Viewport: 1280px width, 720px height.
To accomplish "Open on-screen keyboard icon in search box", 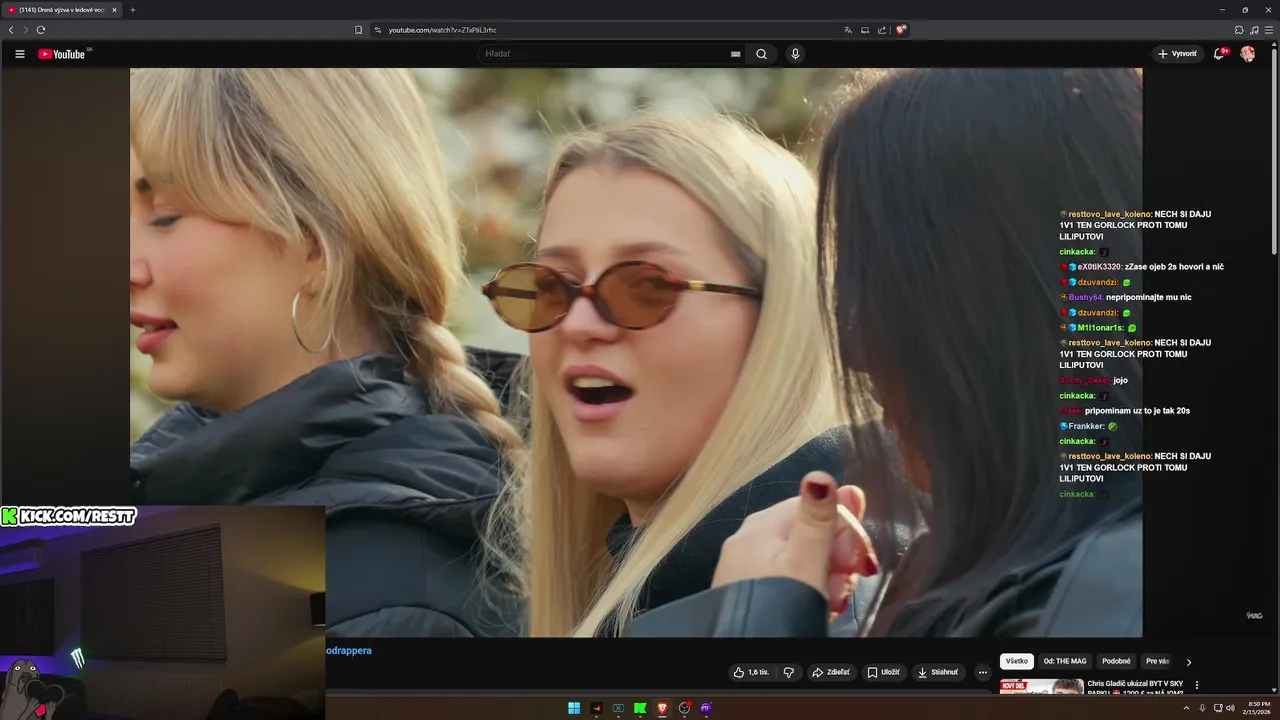I will [x=736, y=54].
